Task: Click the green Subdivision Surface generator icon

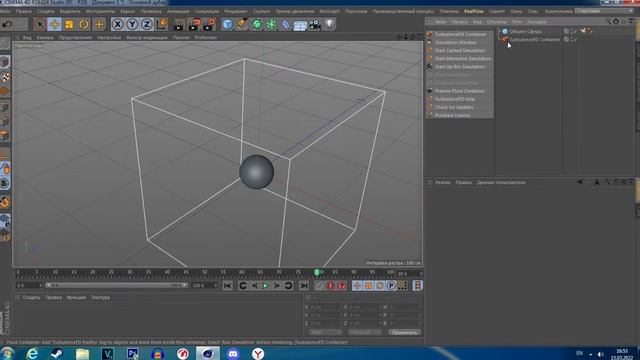Action: tap(257, 24)
